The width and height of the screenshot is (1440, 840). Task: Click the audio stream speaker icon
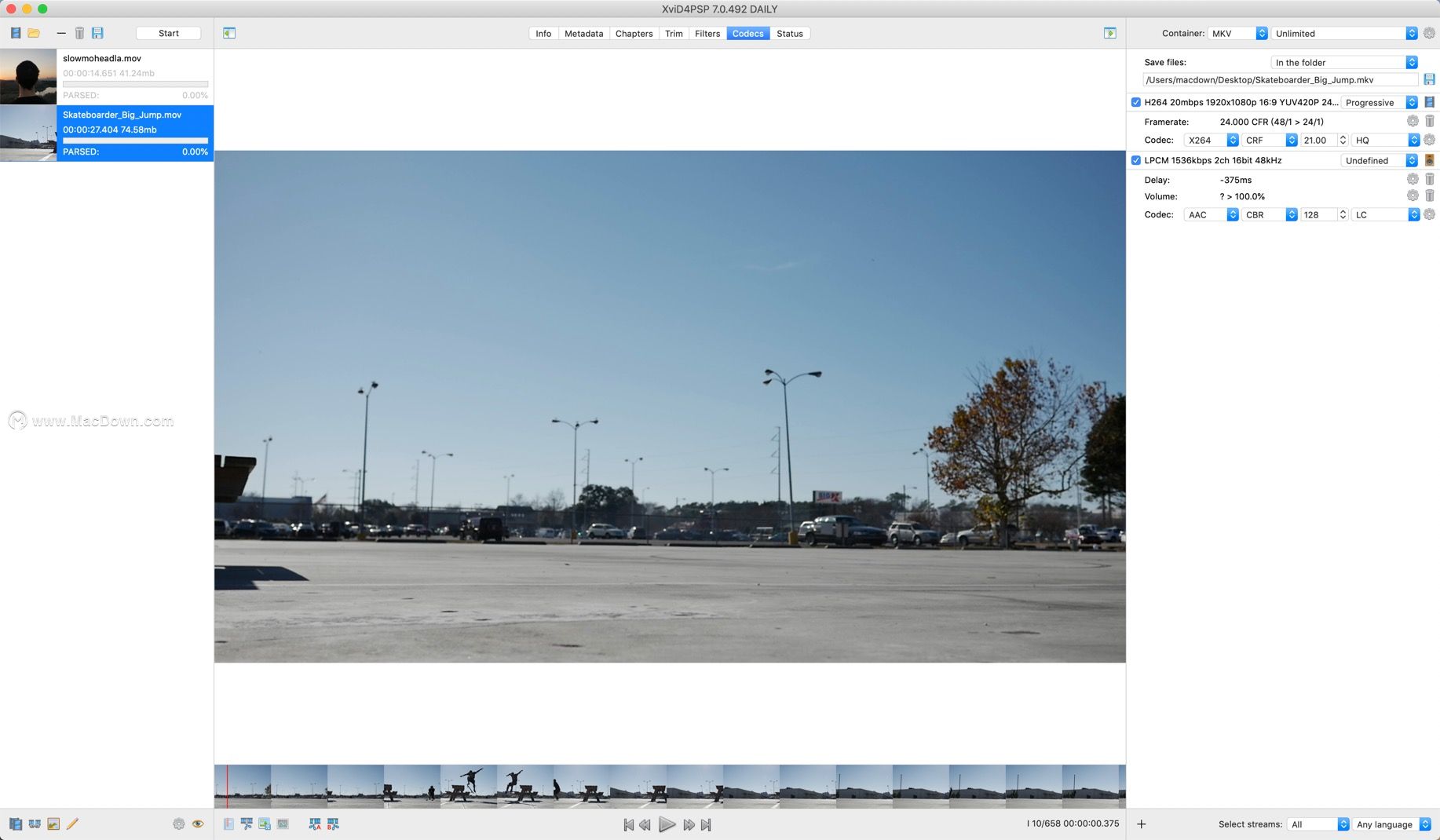pyautogui.click(x=1430, y=160)
